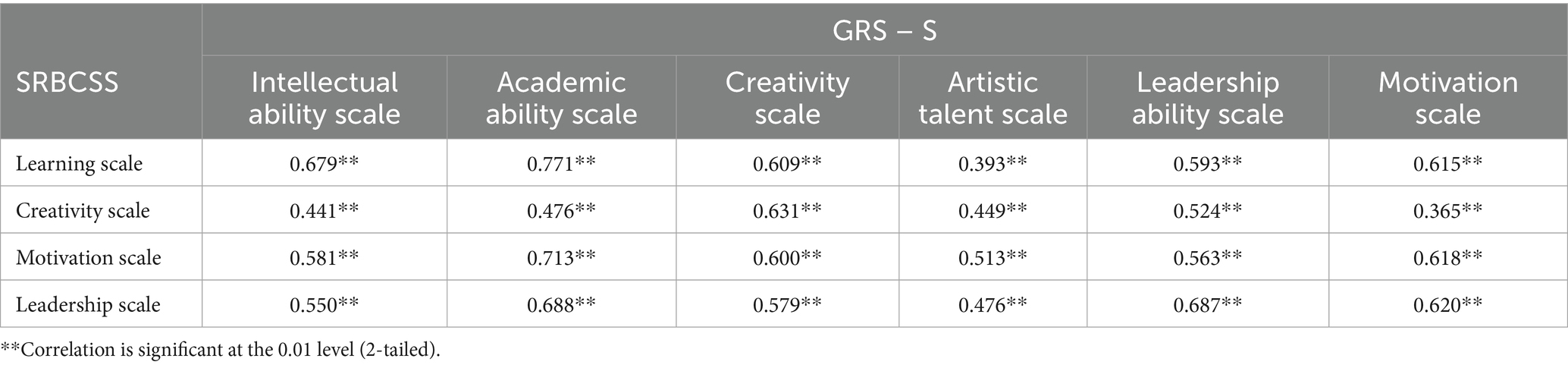The width and height of the screenshot is (1568, 368).
Task: Click the 0.771** correlation cell
Action: click(x=561, y=163)
